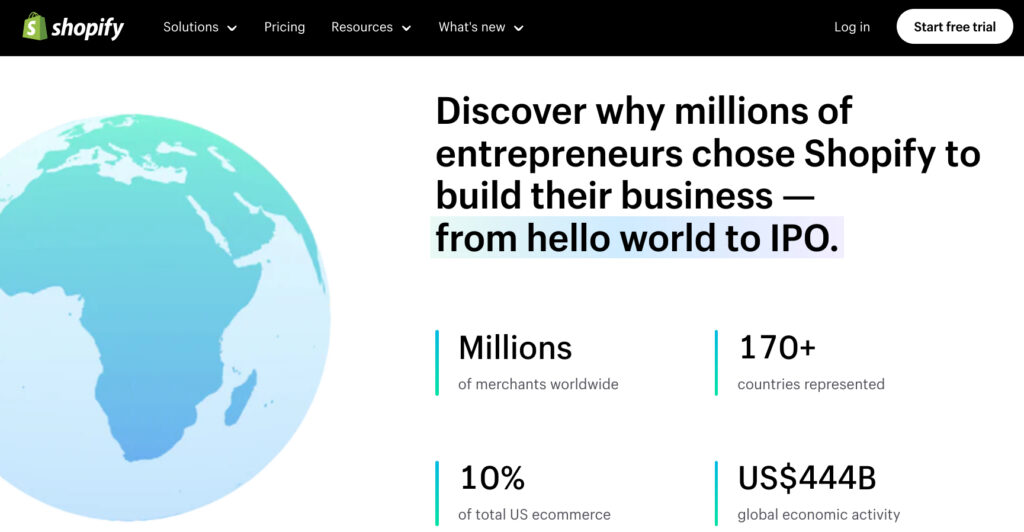Click the shopify wordmark in the header
Viewport: 1024px width, 532px height.
pyautogui.click(x=88, y=28)
